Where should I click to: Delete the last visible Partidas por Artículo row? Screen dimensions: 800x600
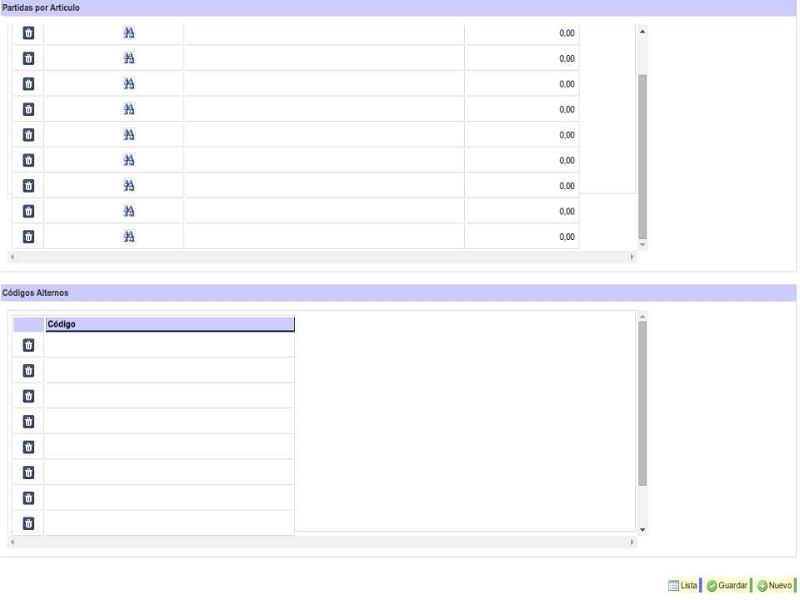28,237
